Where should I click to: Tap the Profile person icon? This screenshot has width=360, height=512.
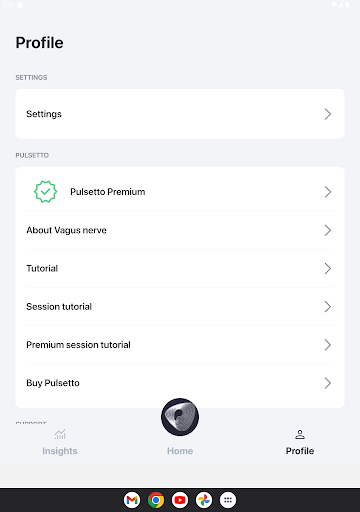pyautogui.click(x=300, y=434)
